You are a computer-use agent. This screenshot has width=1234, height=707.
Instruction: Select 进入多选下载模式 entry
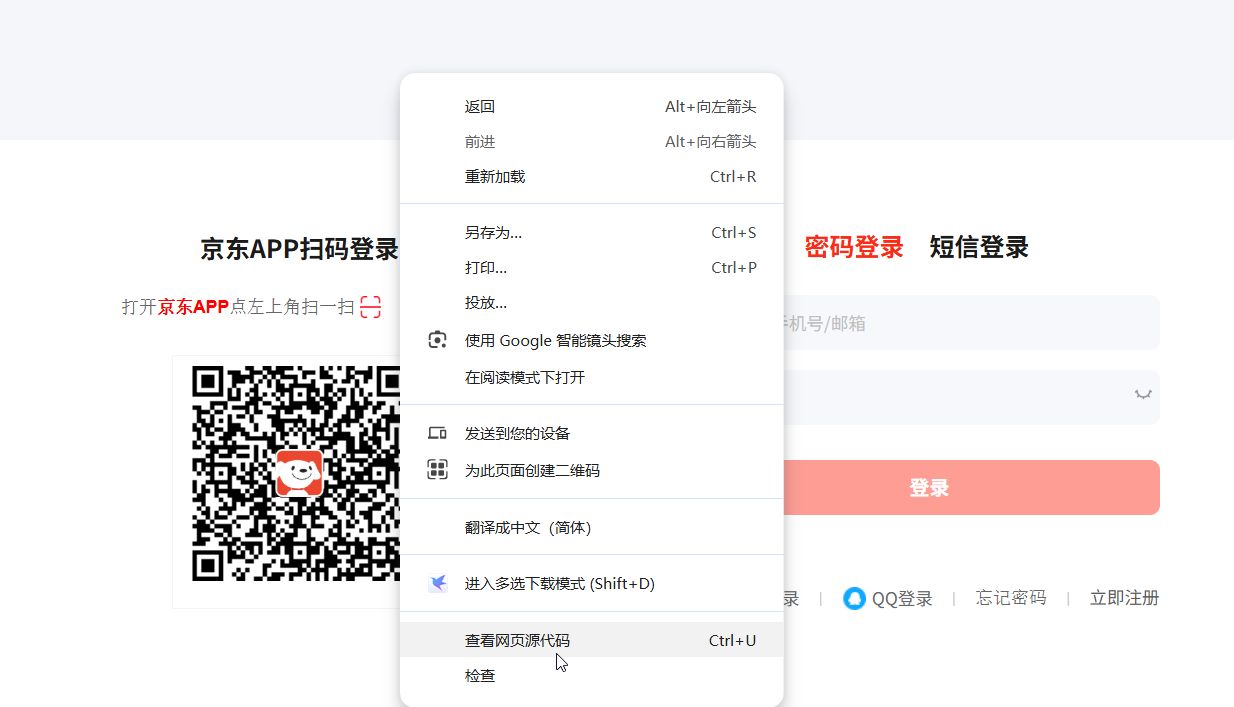pyautogui.click(x=591, y=583)
